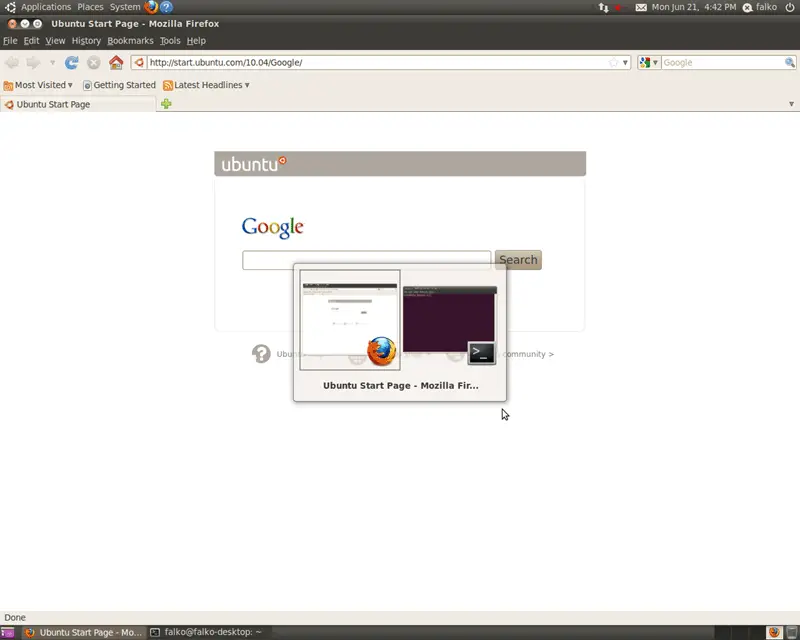Click in the address bar URL field
The height and width of the screenshot is (640, 800).
coord(378,62)
